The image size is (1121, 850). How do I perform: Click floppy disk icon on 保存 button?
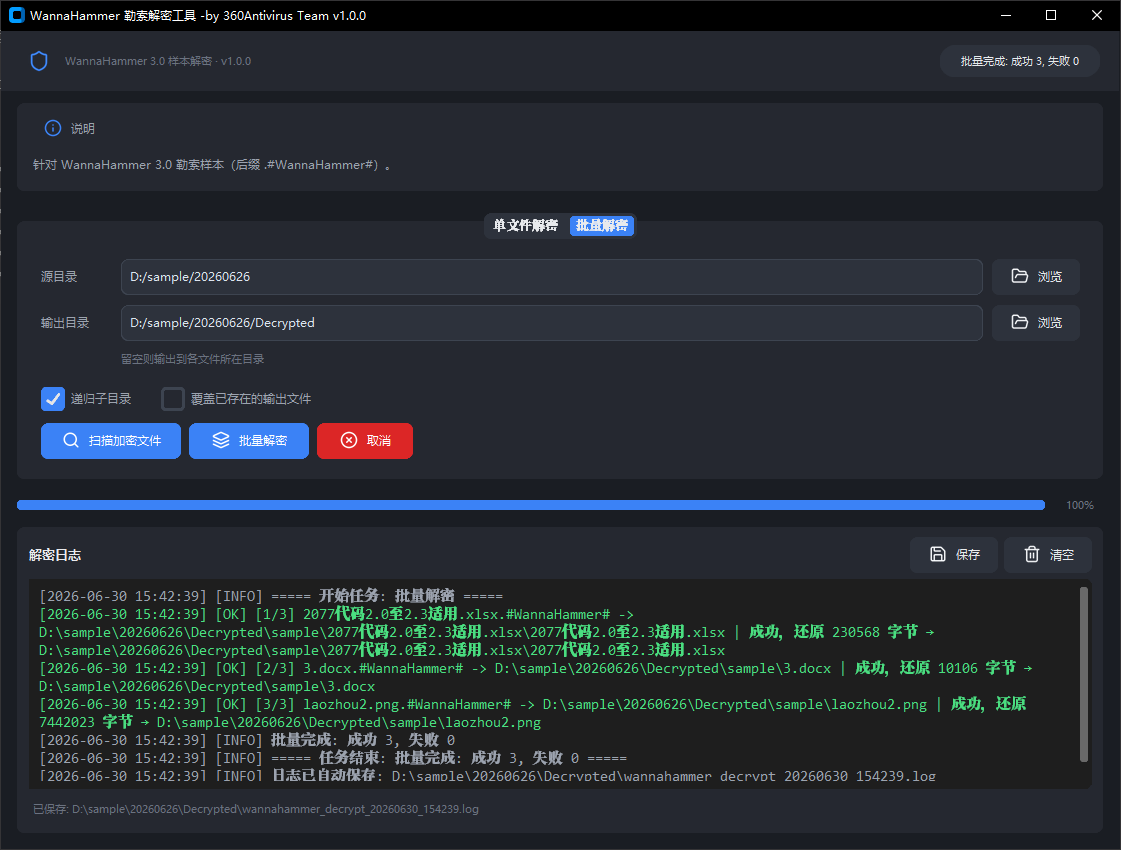tap(937, 554)
